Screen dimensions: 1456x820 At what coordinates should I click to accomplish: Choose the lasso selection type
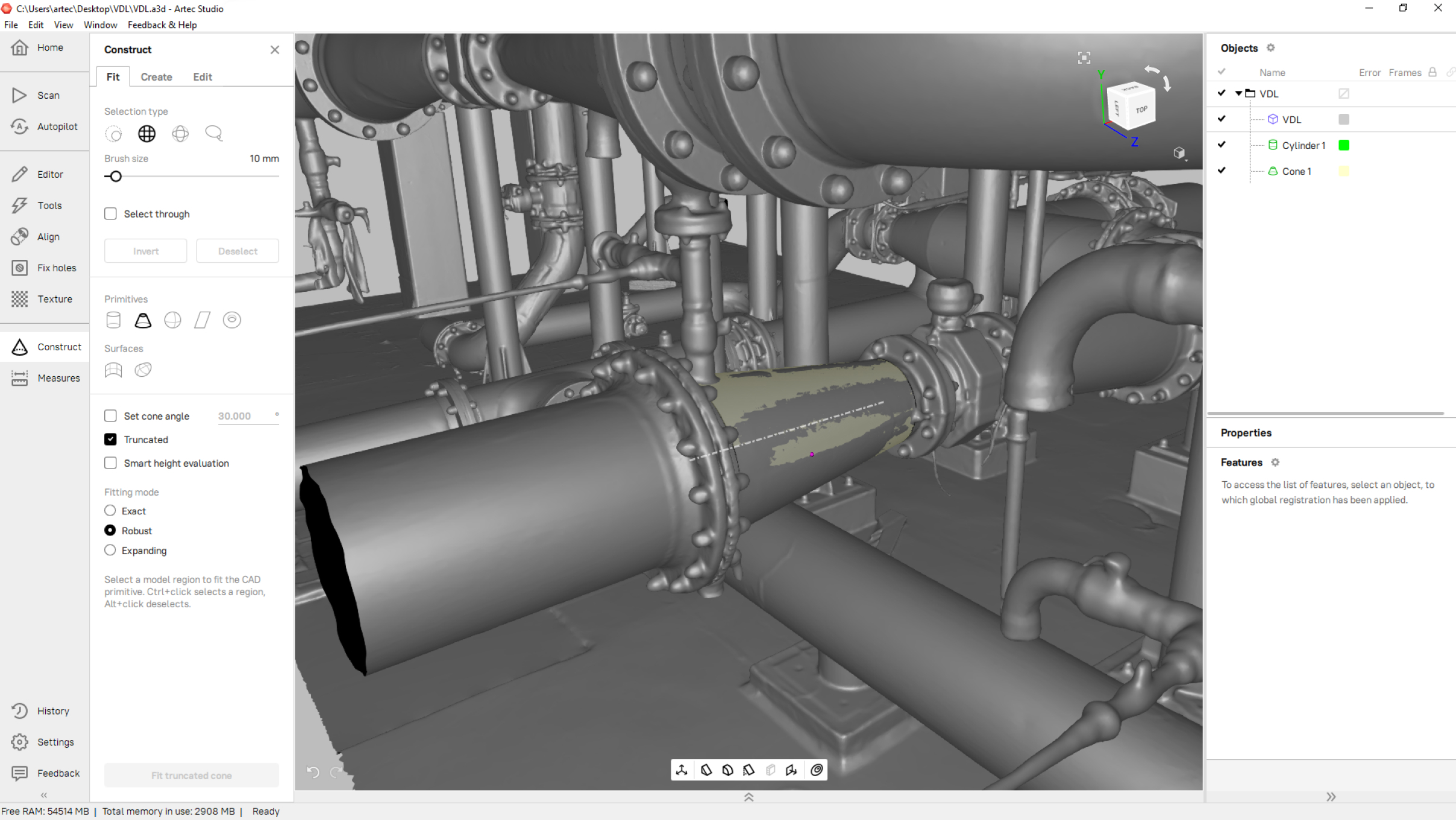click(x=213, y=133)
